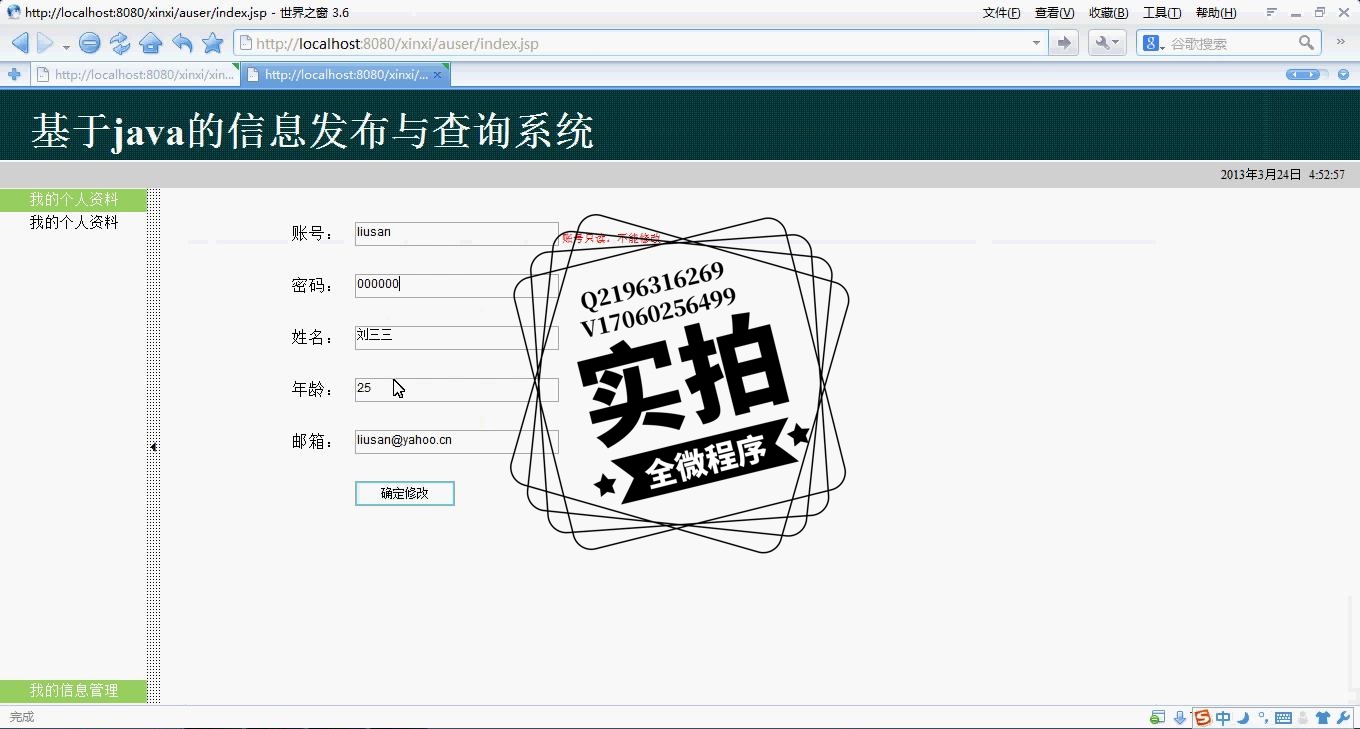Select 我的个人资料 green section header

point(74,200)
